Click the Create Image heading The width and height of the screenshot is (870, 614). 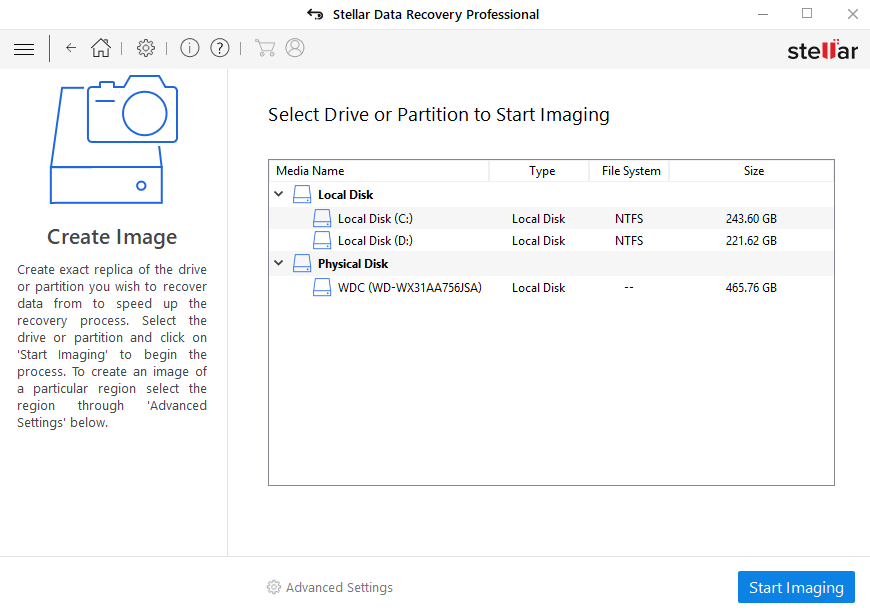point(112,237)
